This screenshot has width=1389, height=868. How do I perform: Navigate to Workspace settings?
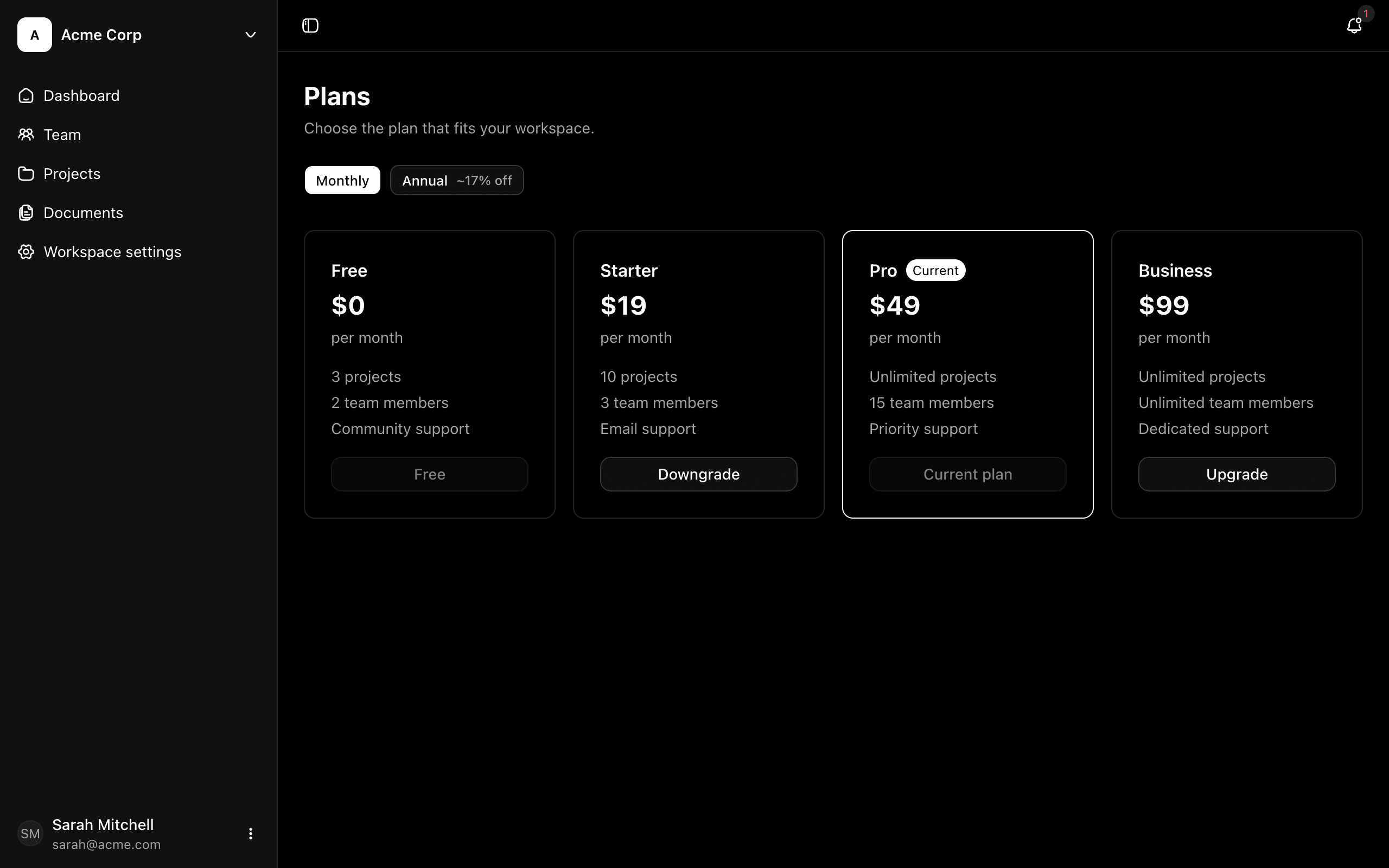(x=111, y=251)
